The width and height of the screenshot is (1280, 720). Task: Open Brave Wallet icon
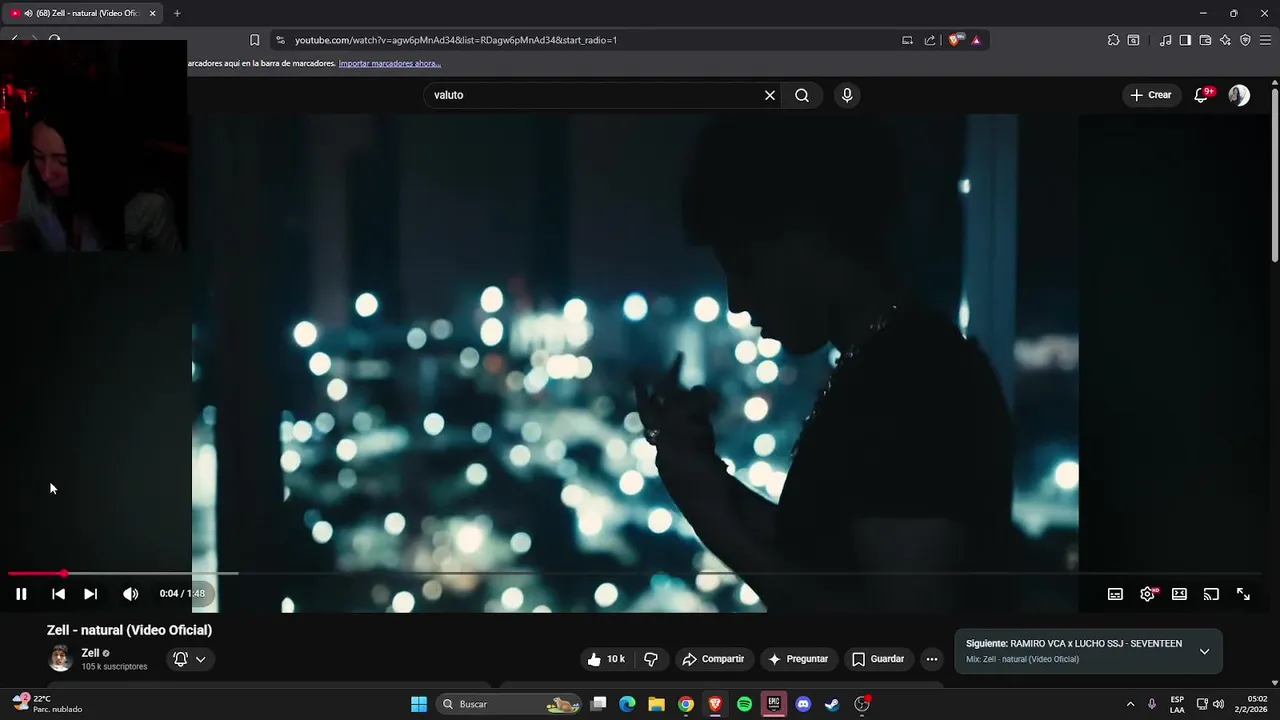[x=1205, y=40]
